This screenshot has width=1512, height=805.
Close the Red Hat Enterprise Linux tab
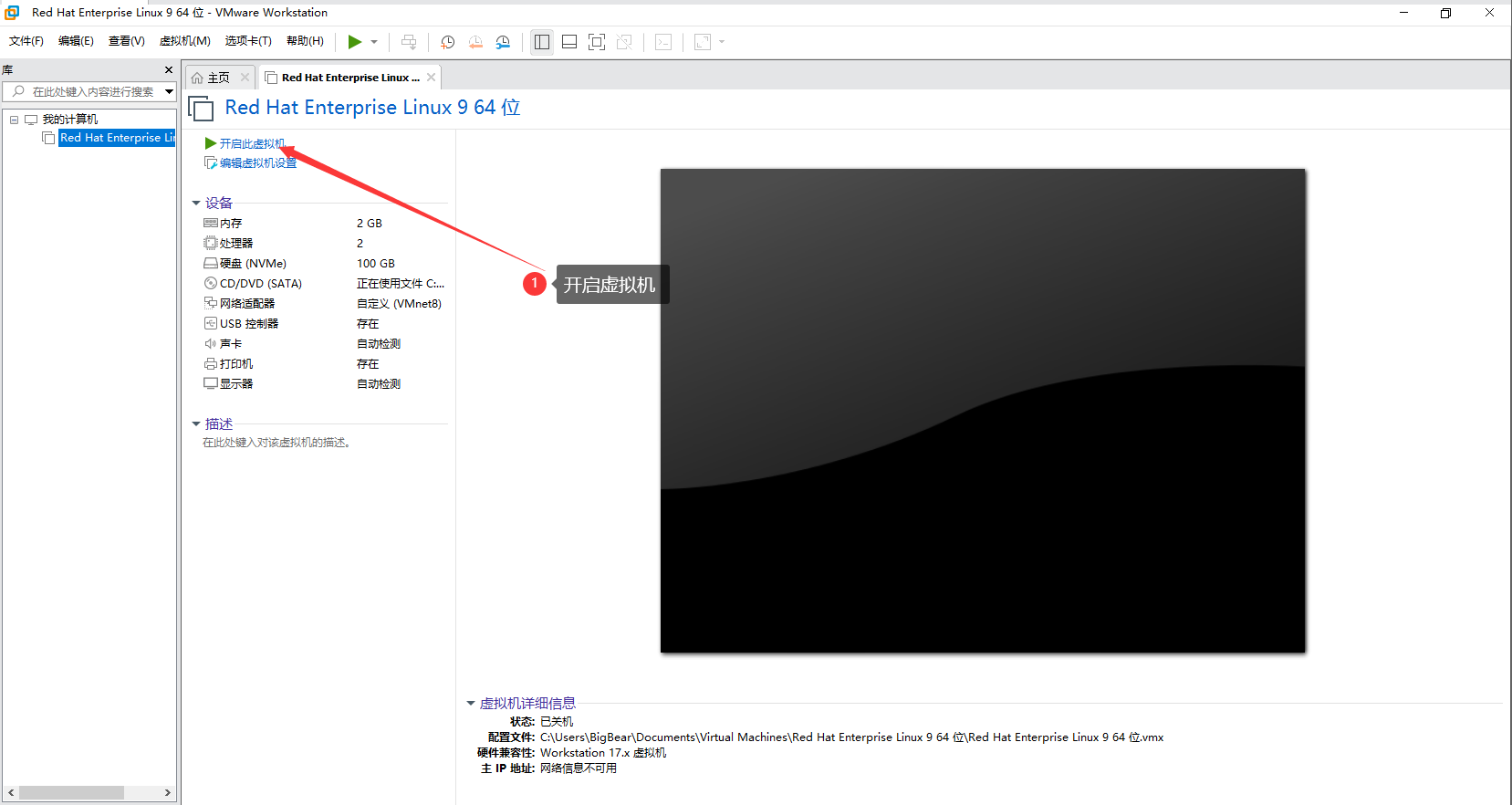(431, 78)
